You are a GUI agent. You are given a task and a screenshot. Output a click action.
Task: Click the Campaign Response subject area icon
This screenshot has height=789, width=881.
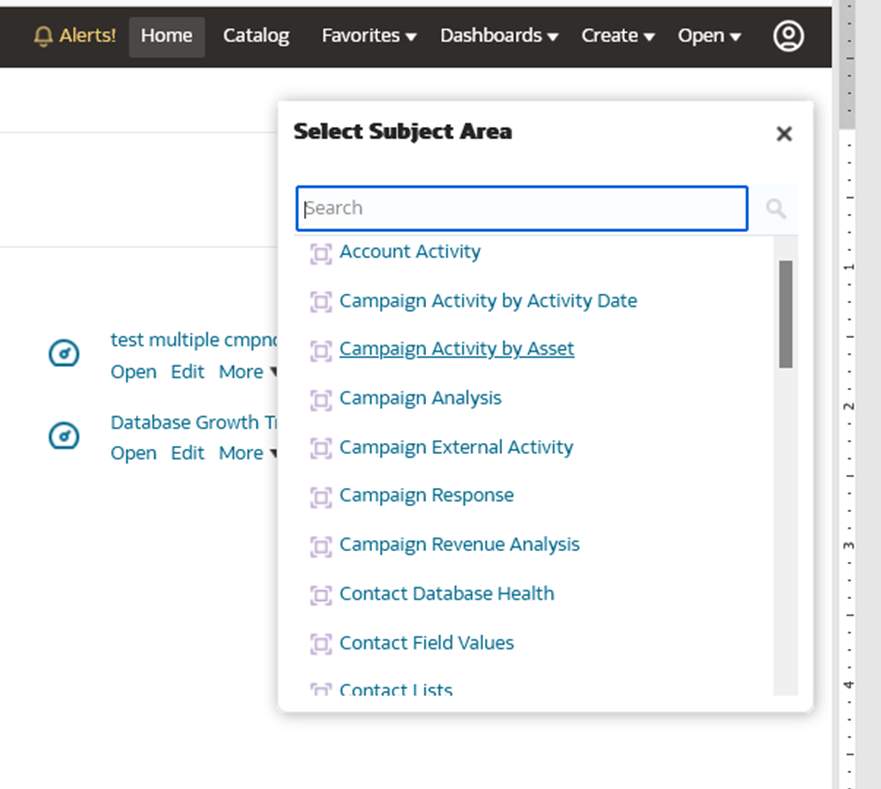(x=321, y=497)
